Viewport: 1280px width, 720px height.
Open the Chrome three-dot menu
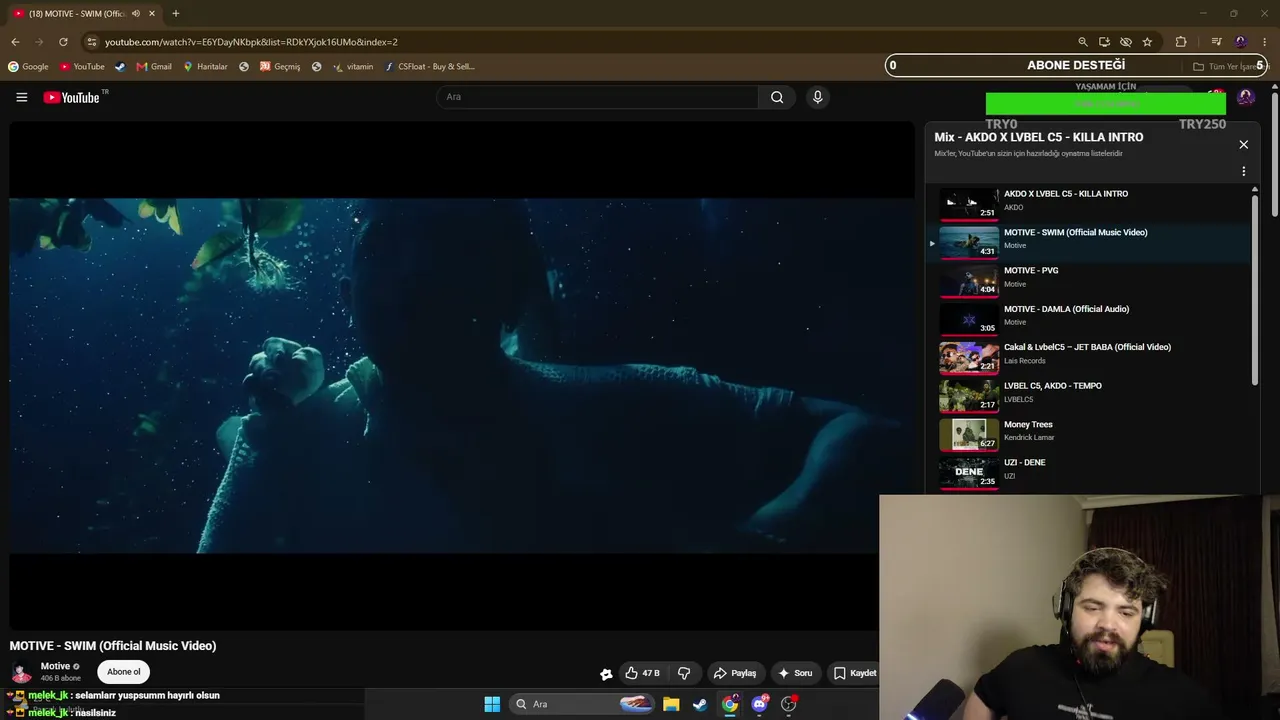pyautogui.click(x=1266, y=42)
